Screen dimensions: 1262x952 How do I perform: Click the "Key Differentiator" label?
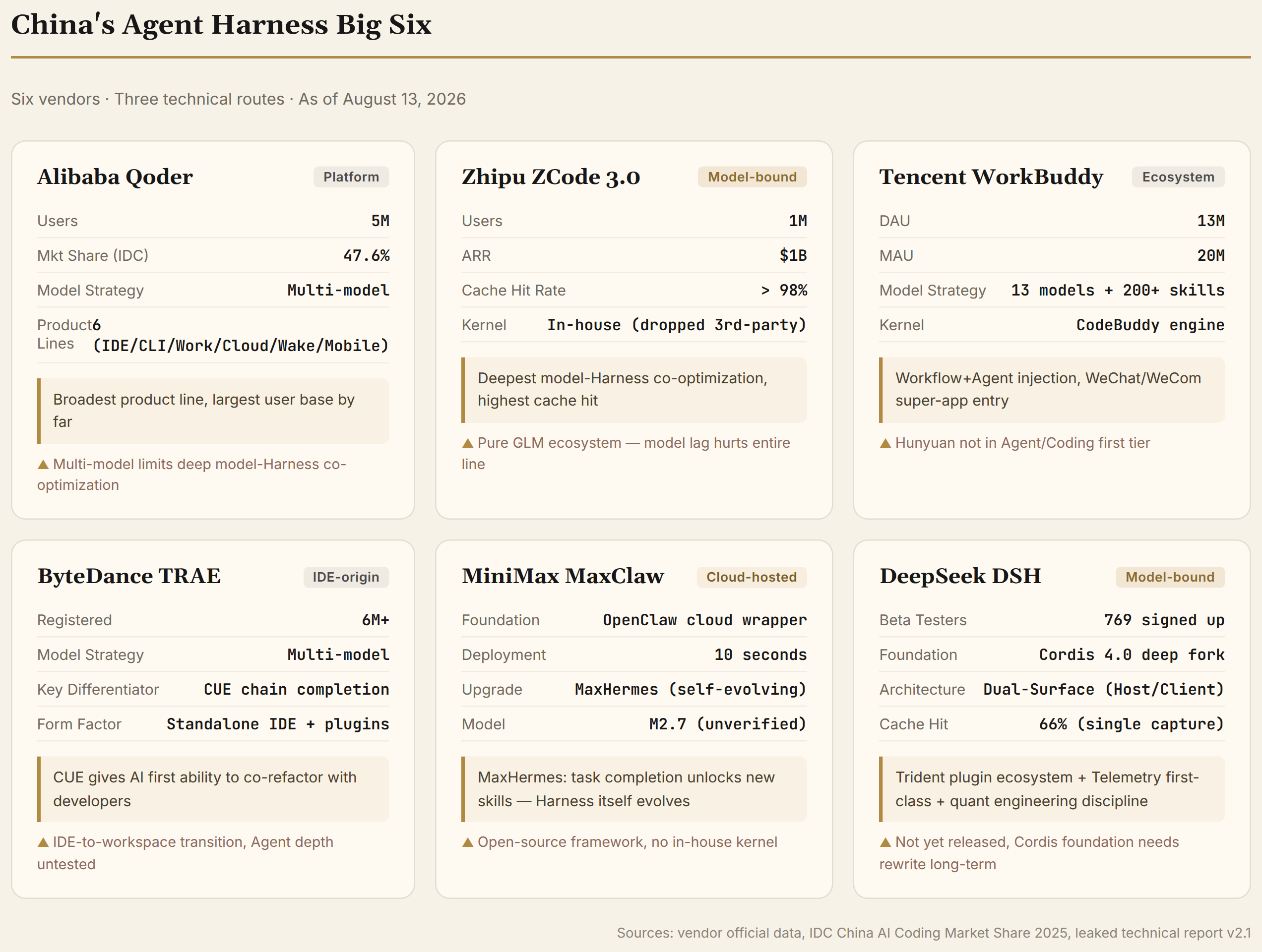pos(98,690)
